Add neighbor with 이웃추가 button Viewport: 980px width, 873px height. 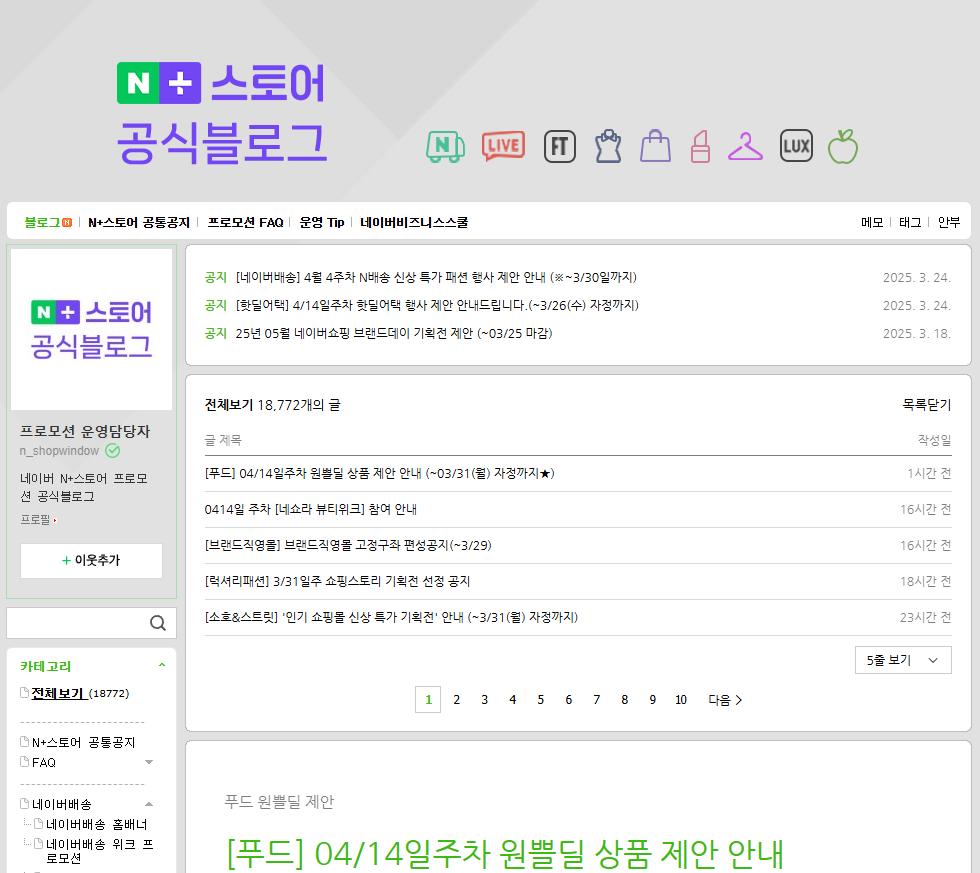pos(91,561)
